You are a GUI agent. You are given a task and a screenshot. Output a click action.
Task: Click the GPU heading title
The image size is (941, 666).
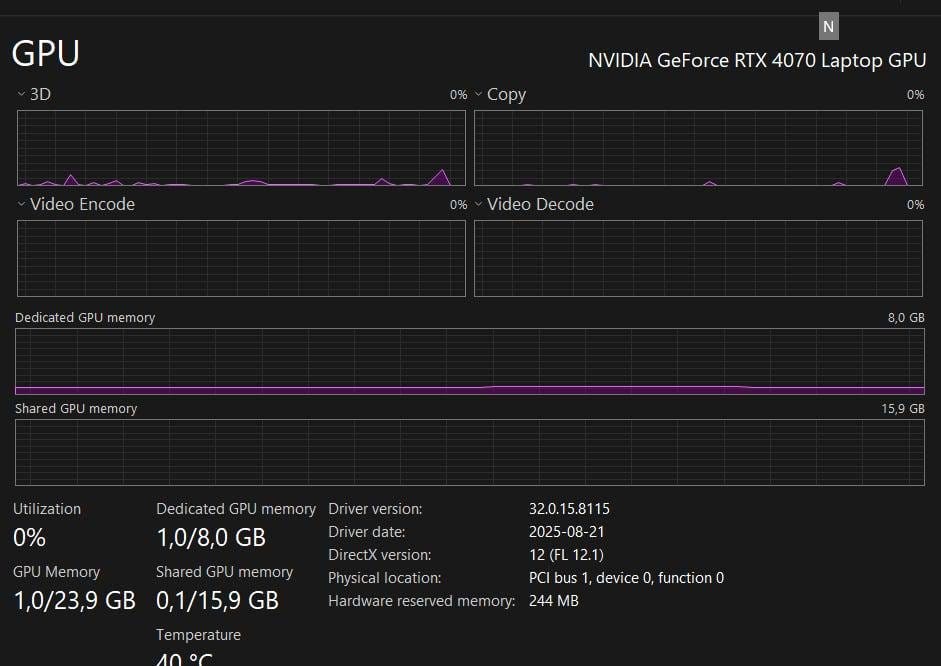[x=46, y=53]
